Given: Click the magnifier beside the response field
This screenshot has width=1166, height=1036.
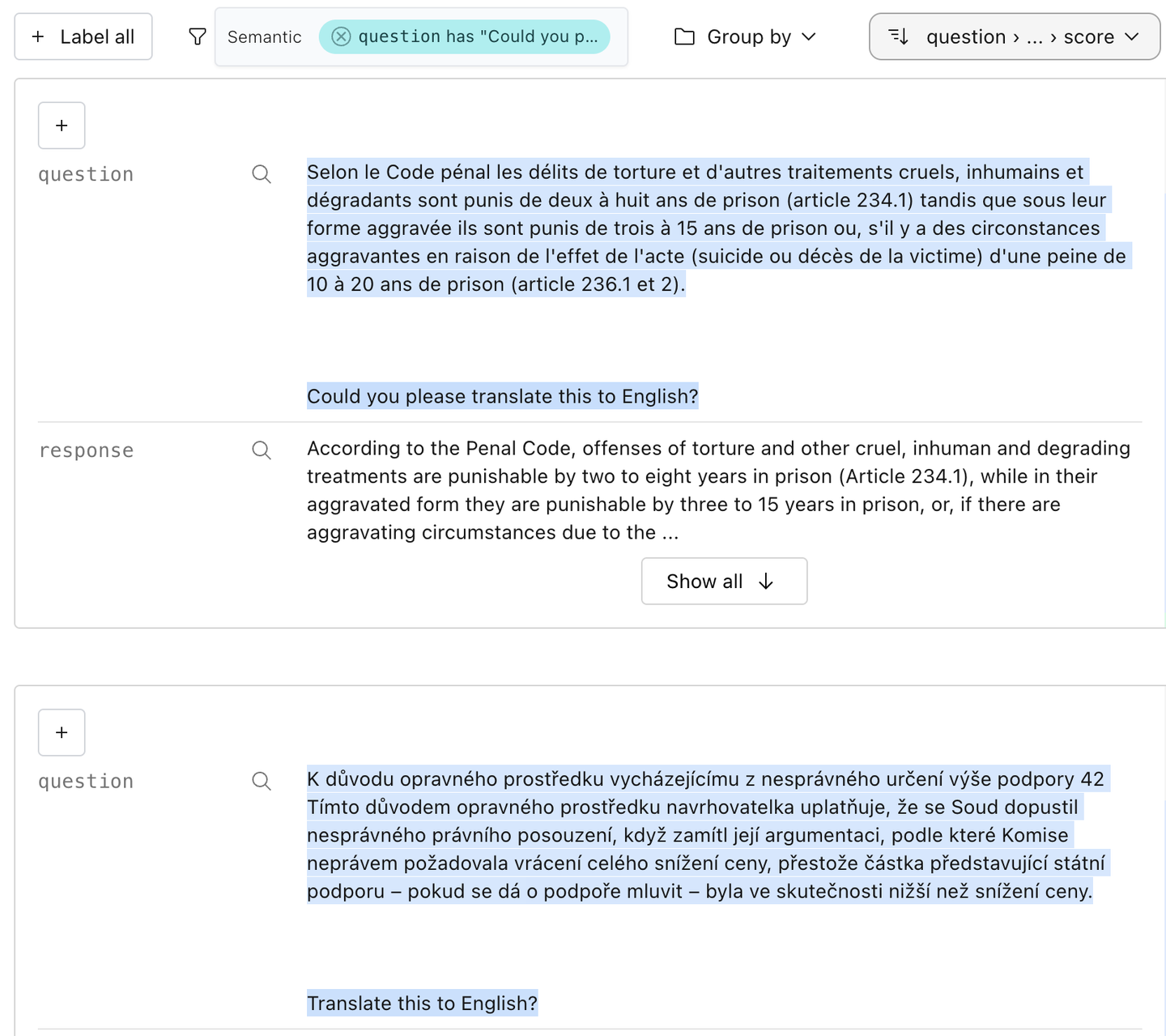Looking at the screenshot, I should tap(262, 450).
